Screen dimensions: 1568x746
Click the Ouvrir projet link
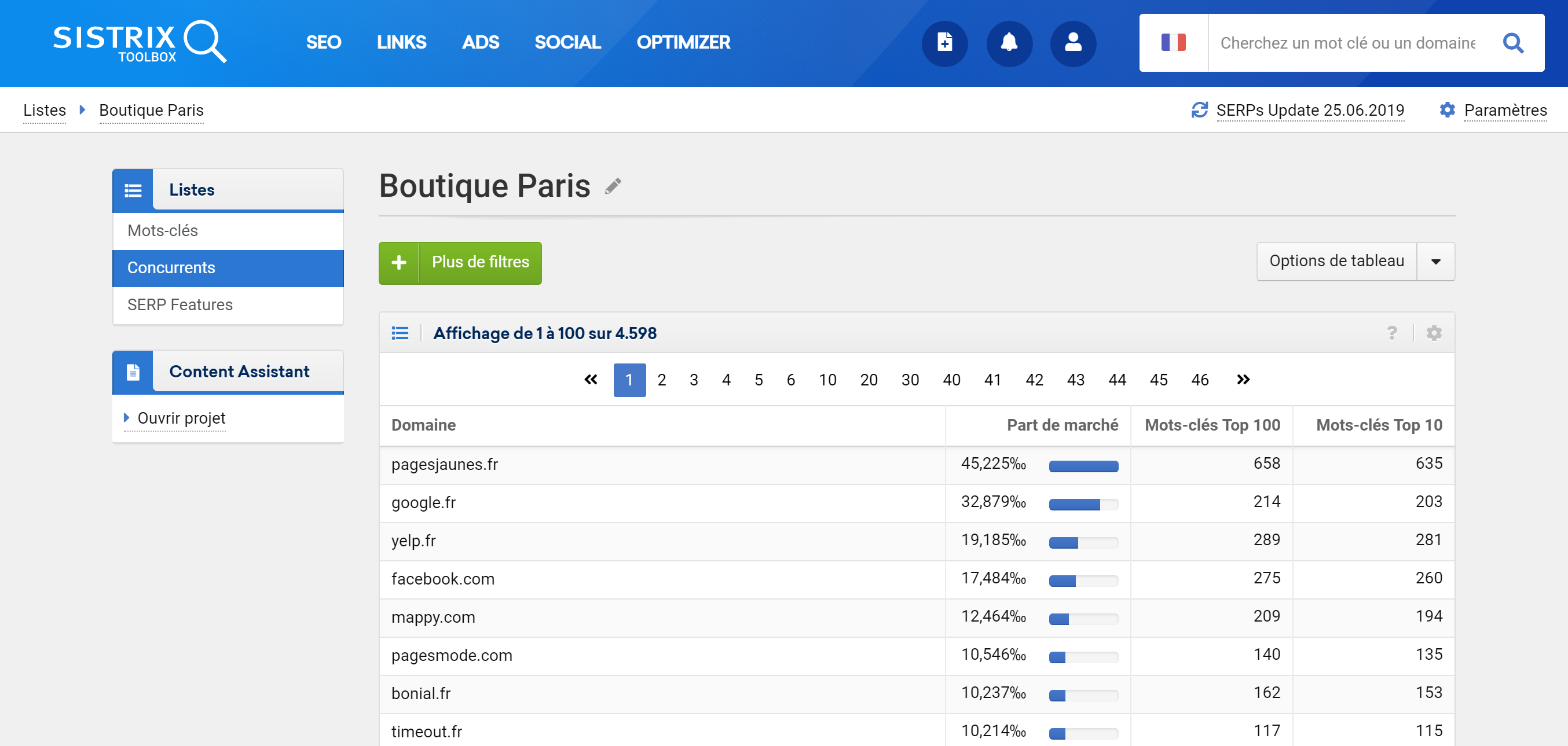[181, 418]
